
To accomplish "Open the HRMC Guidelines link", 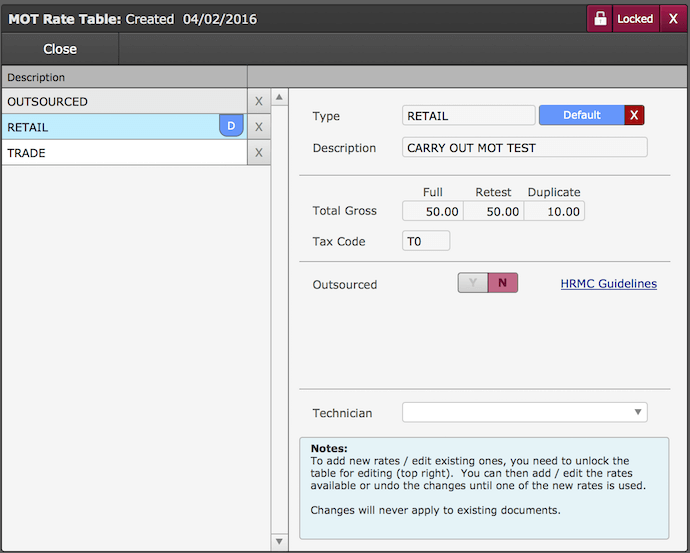I will 608,284.
